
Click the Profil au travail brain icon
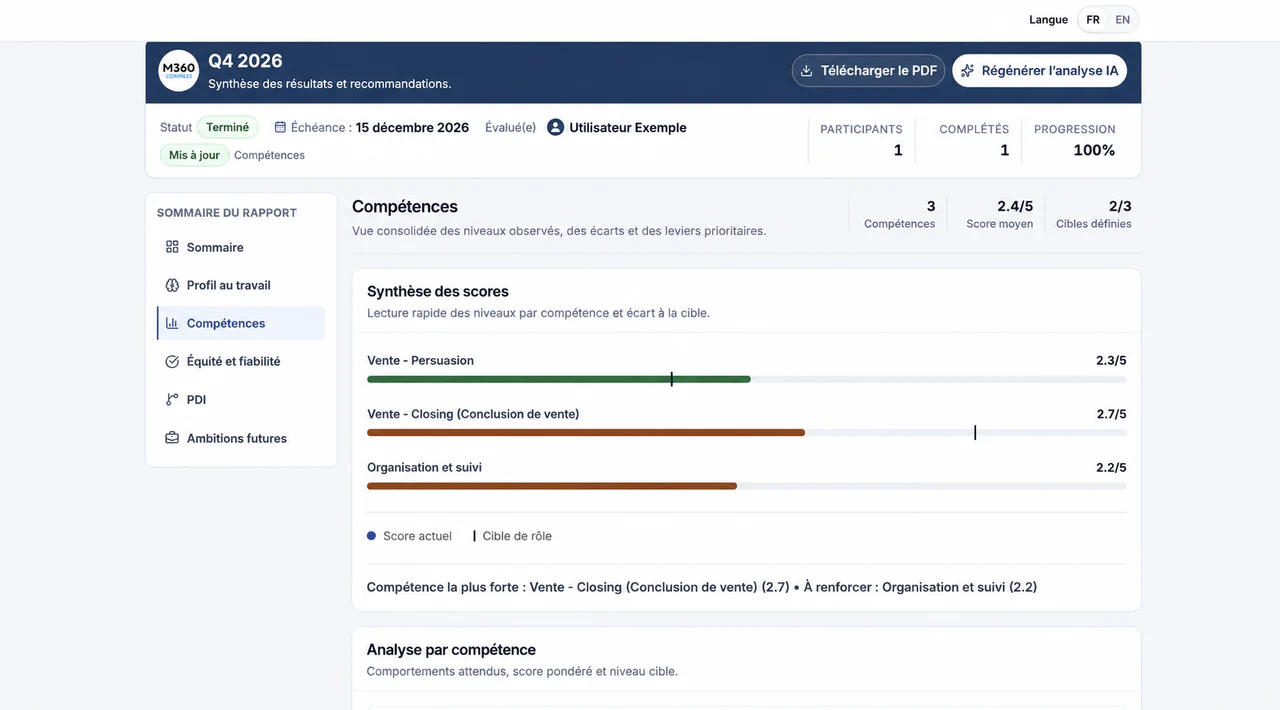172,285
